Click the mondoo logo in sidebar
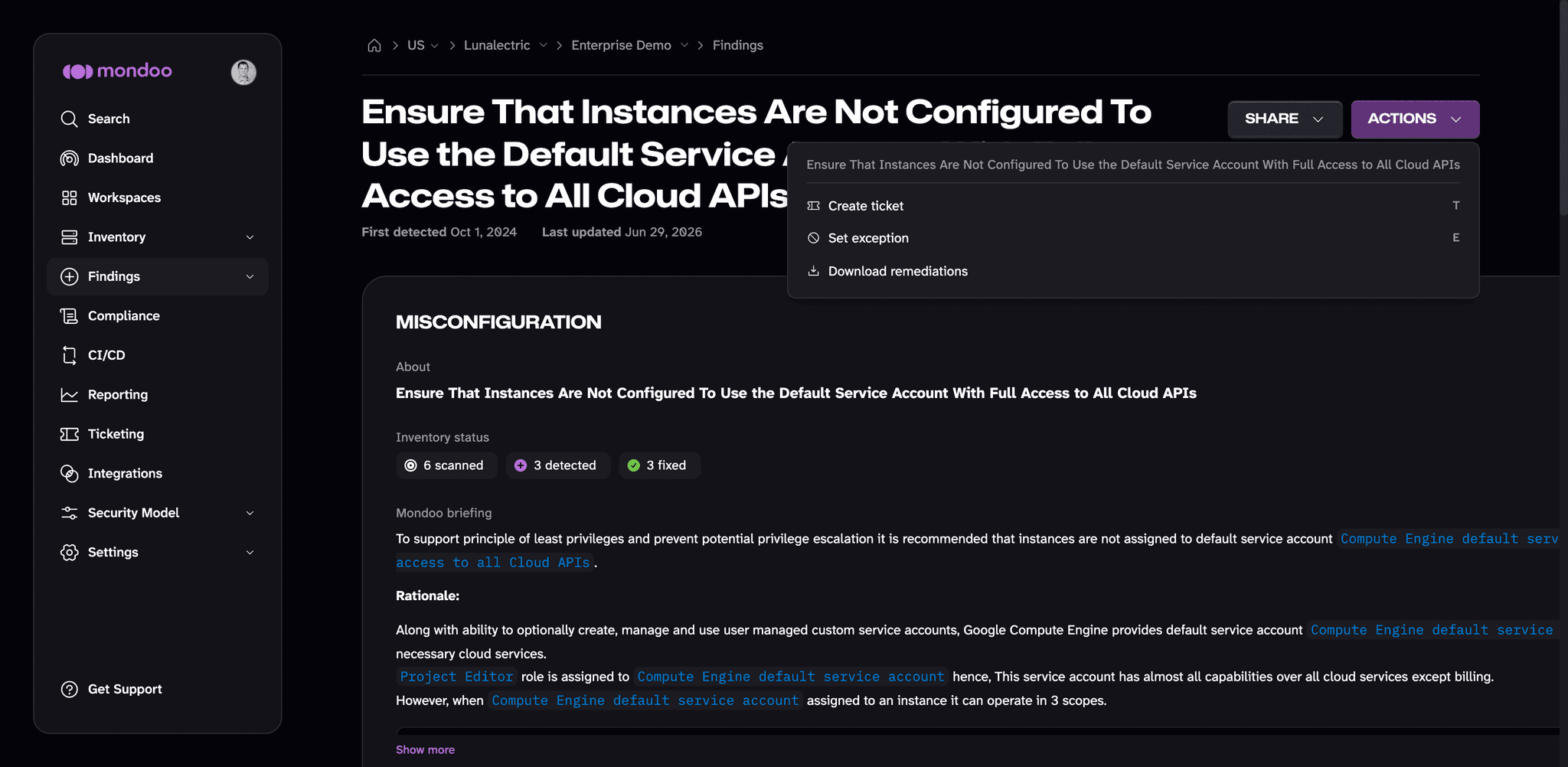Screen dimensions: 1568x767 click(117, 71)
